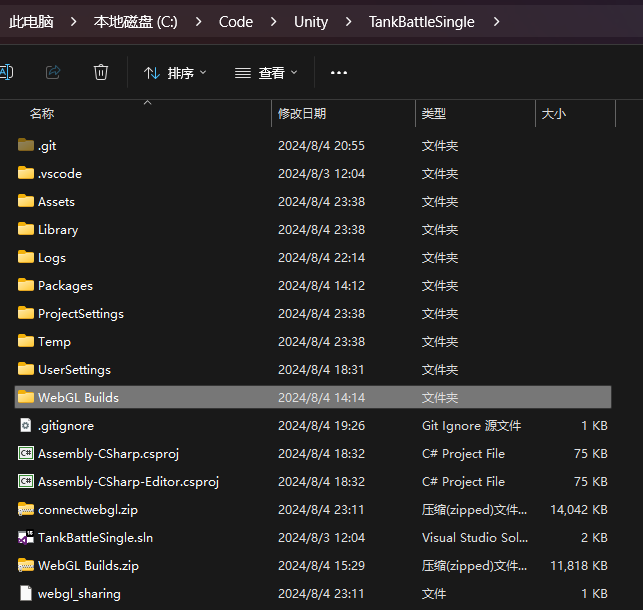Click the ProjectSettings folder name
Image resolution: width=643 pixels, height=610 pixels.
pyautogui.click(x=81, y=314)
